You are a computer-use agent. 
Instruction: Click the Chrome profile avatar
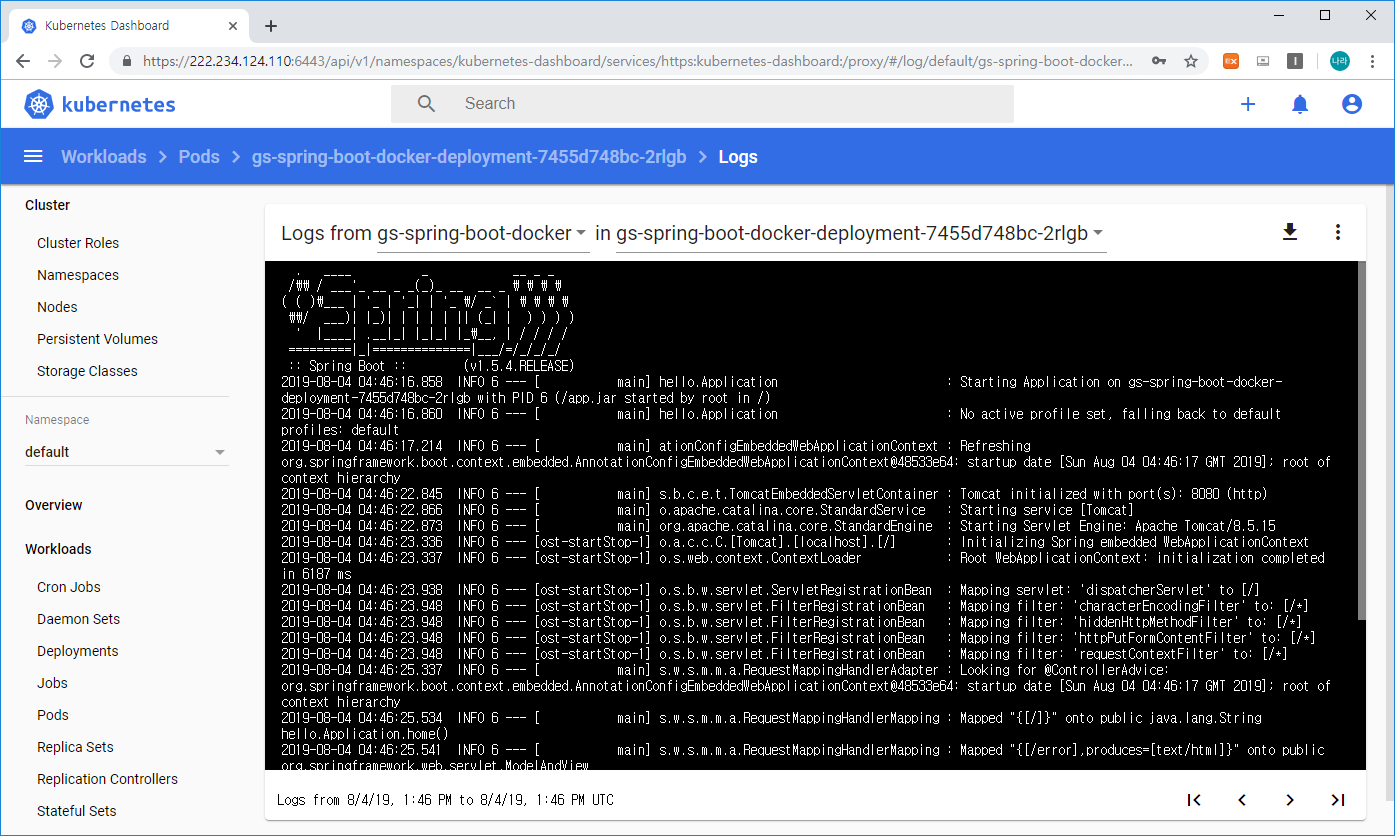[1339, 61]
